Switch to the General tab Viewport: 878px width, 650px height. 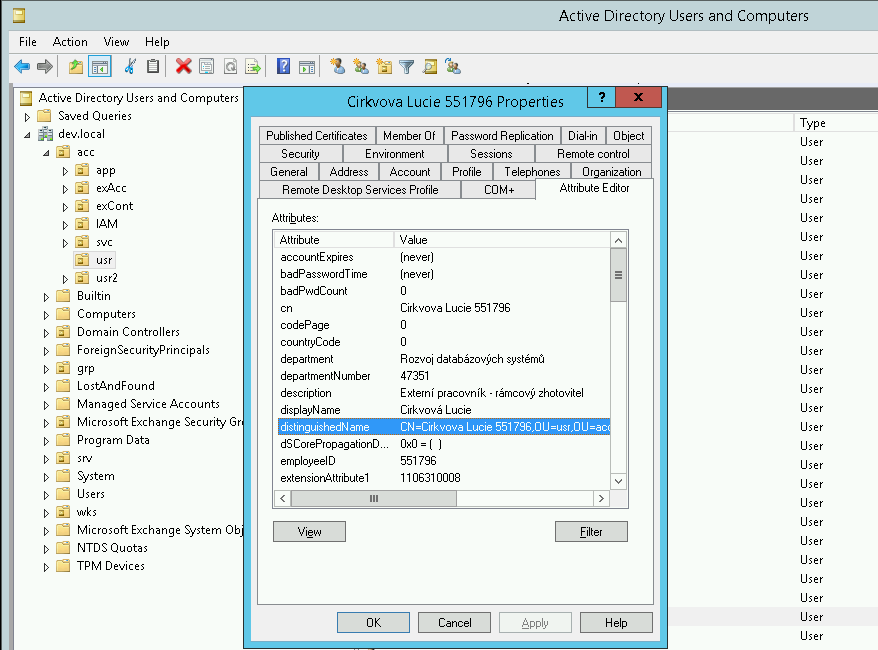click(288, 171)
